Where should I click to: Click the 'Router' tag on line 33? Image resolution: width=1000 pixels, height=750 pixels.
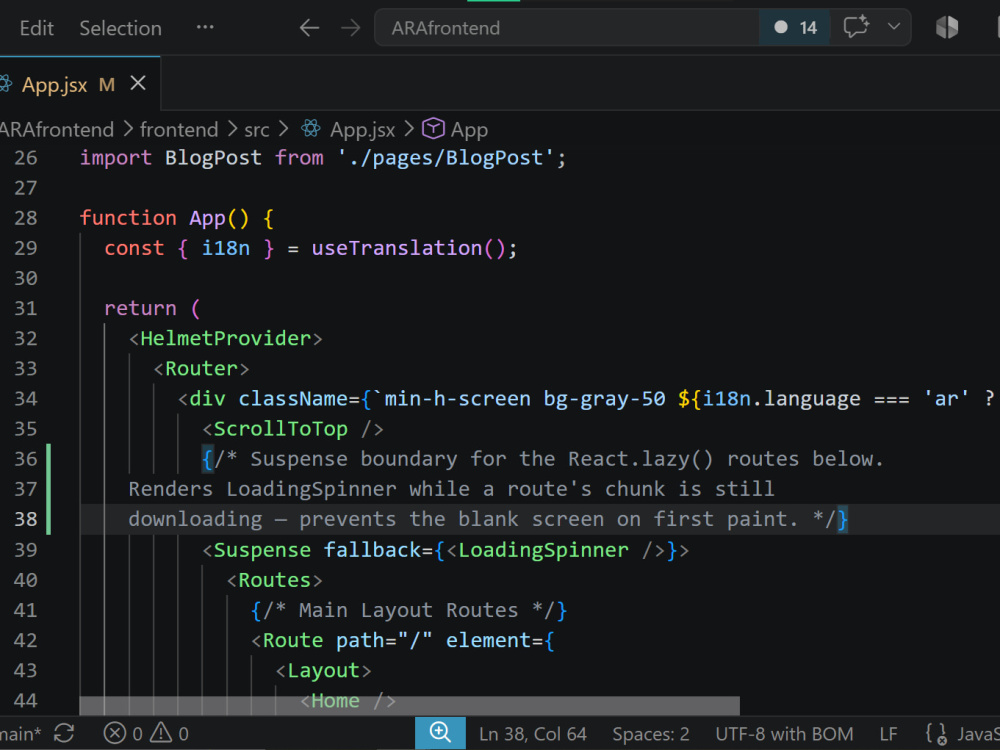[201, 369]
